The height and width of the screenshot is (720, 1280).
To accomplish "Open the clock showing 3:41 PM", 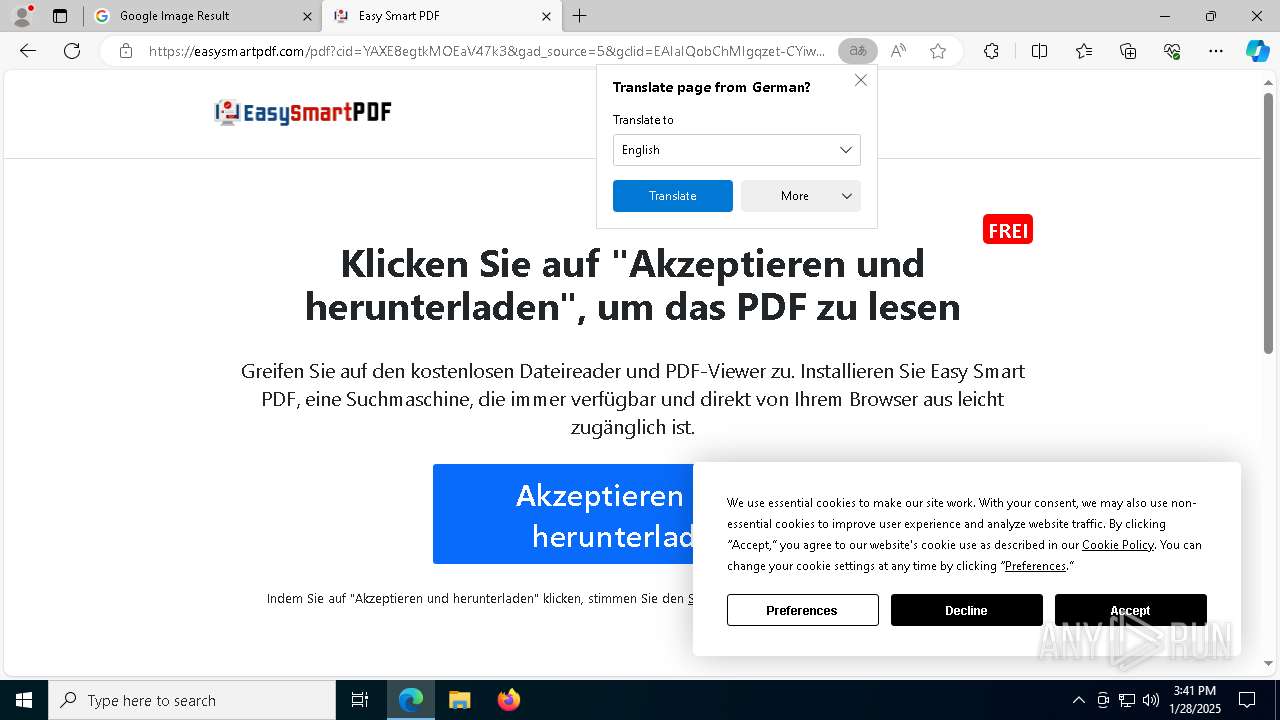I will [1195, 700].
